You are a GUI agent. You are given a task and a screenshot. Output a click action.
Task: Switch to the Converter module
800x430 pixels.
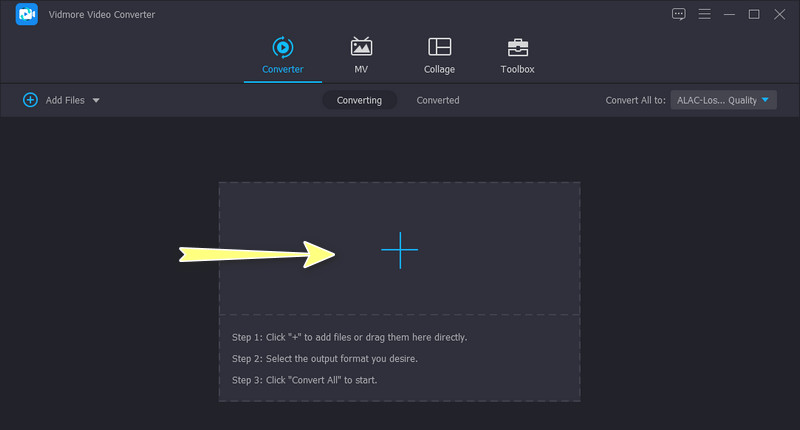point(283,55)
